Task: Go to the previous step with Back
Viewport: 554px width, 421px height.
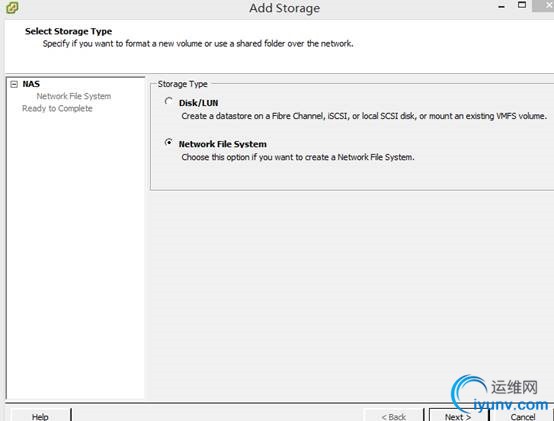Action: click(x=393, y=415)
